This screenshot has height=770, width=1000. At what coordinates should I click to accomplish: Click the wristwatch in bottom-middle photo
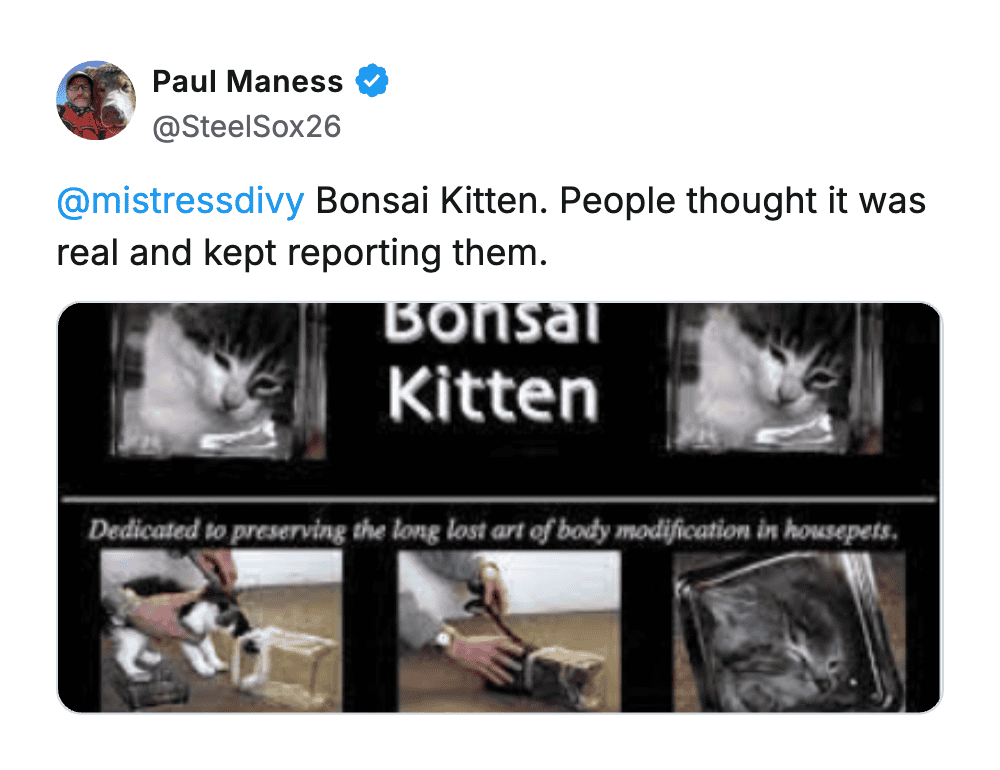point(444,637)
